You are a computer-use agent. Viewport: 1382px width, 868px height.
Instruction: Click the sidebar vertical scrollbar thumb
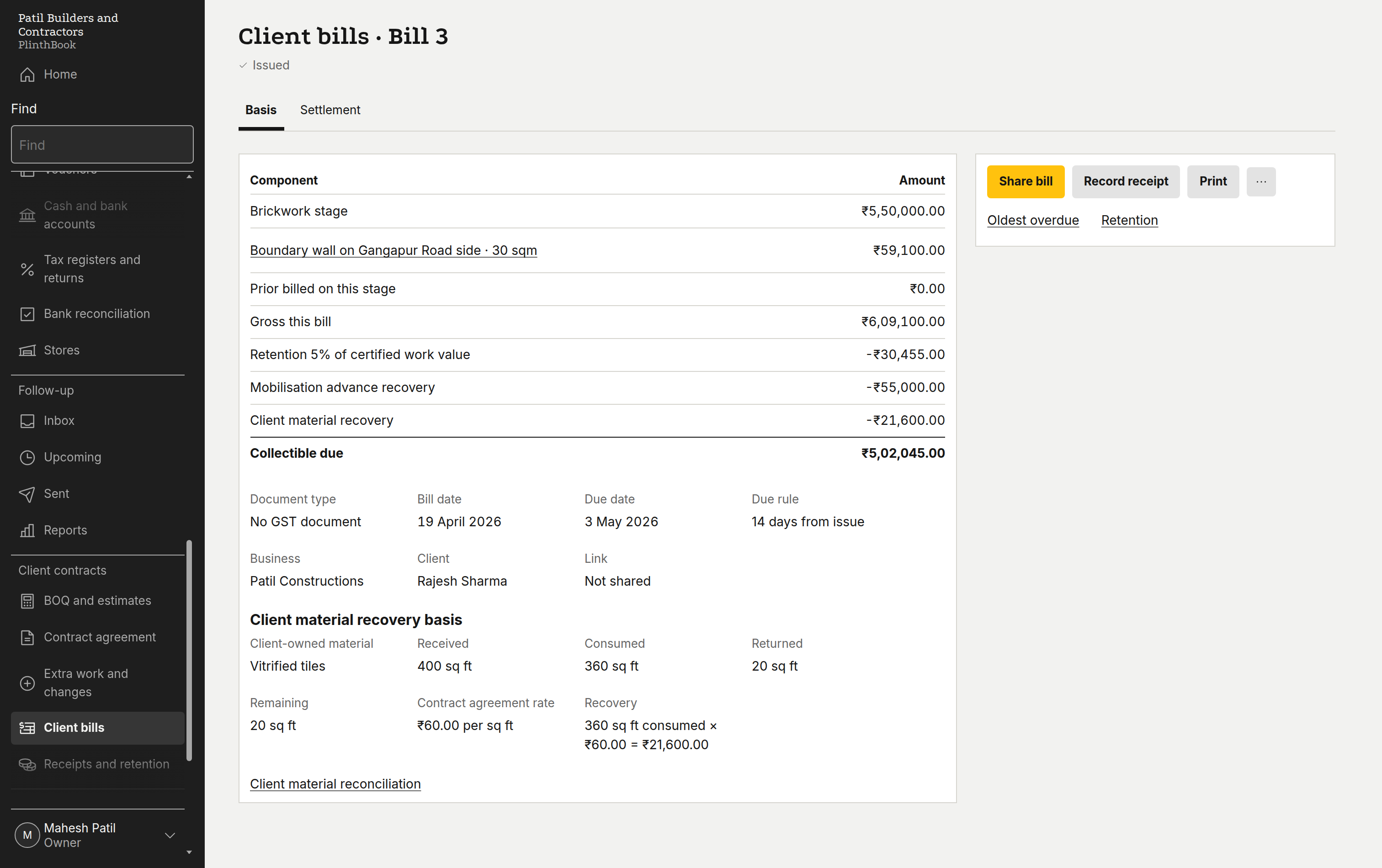[x=189, y=651]
